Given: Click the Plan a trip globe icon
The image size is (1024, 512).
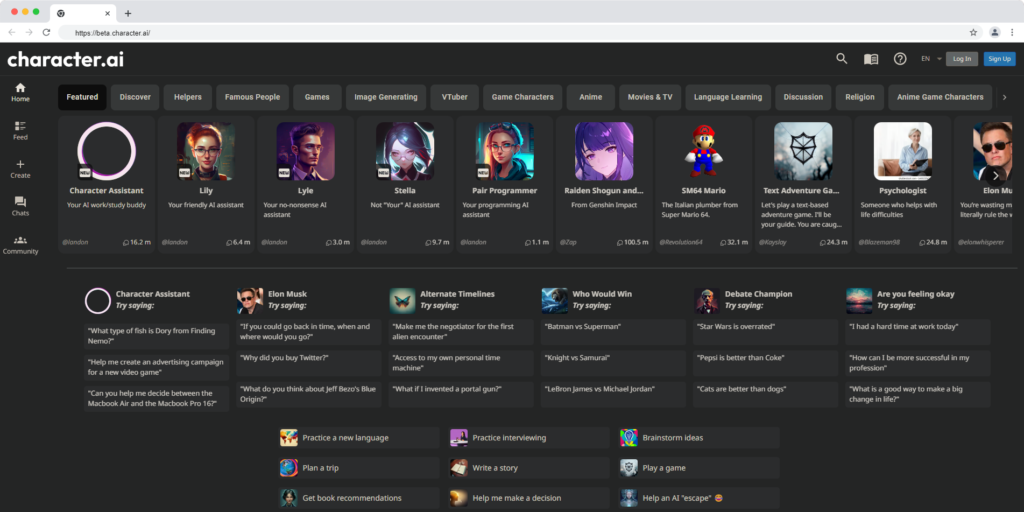Looking at the screenshot, I should [x=289, y=468].
